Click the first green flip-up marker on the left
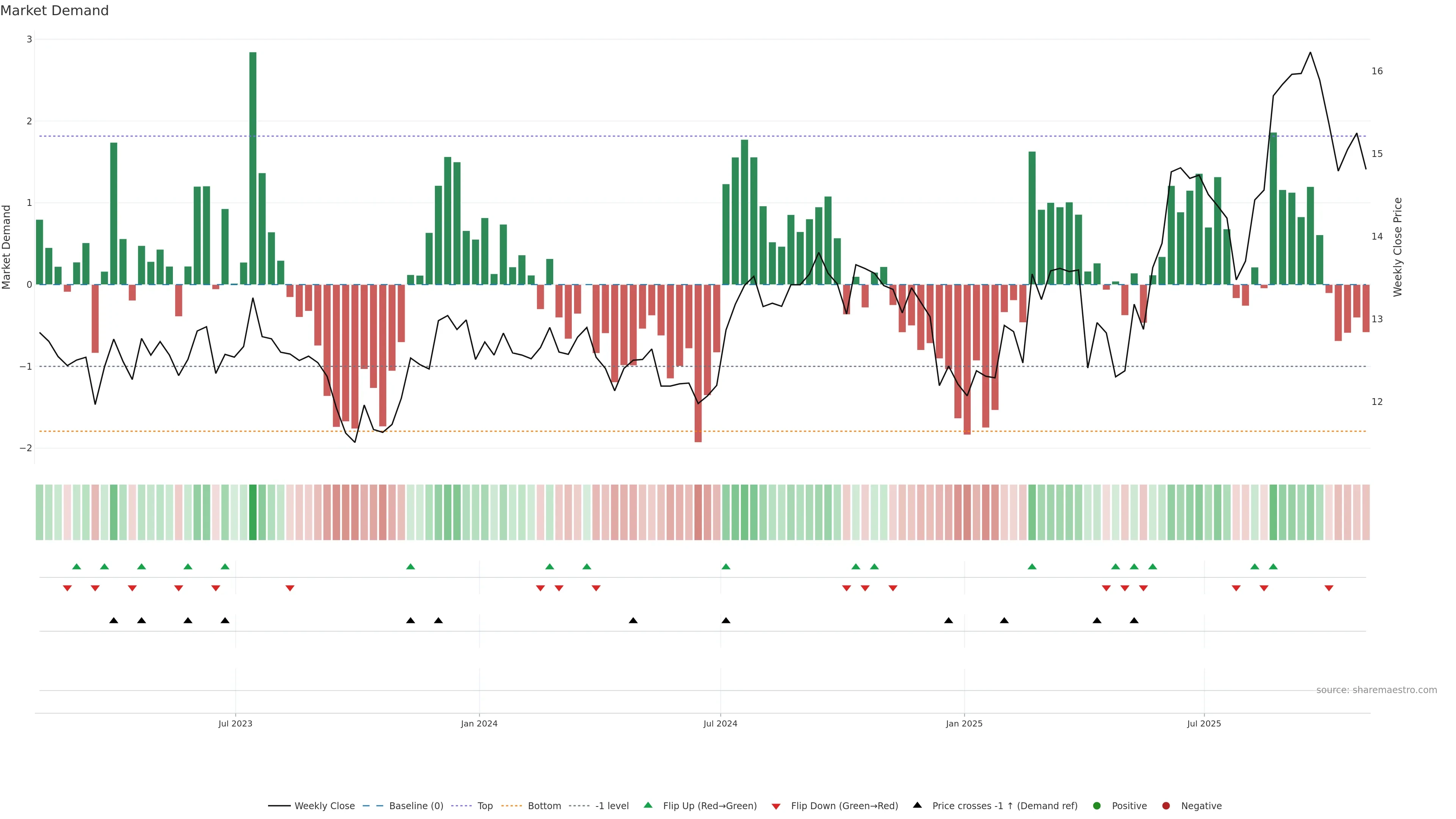This screenshot has width=1456, height=819. tap(77, 566)
